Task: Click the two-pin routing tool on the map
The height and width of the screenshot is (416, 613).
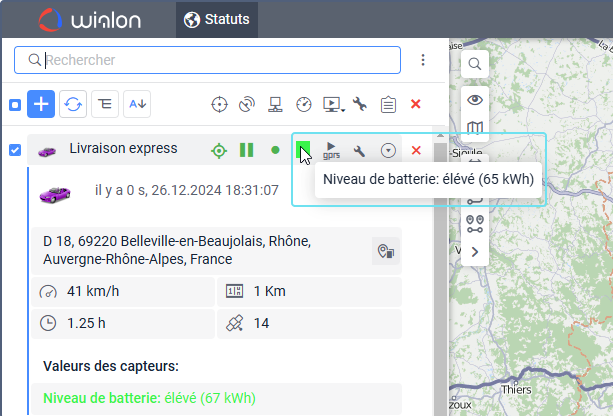Action: pos(475,224)
